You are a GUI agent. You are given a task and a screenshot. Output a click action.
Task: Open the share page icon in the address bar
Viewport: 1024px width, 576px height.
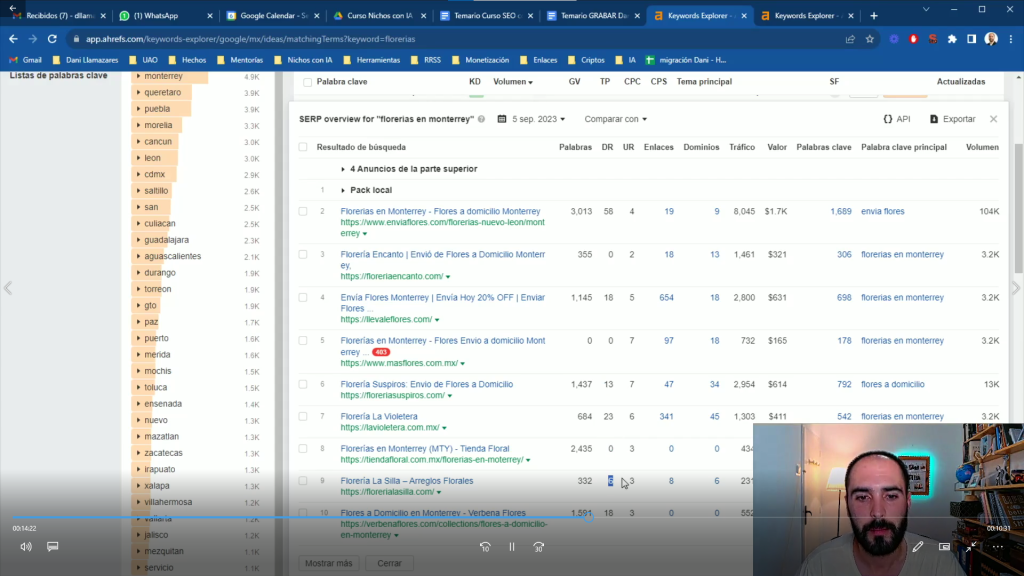850,39
